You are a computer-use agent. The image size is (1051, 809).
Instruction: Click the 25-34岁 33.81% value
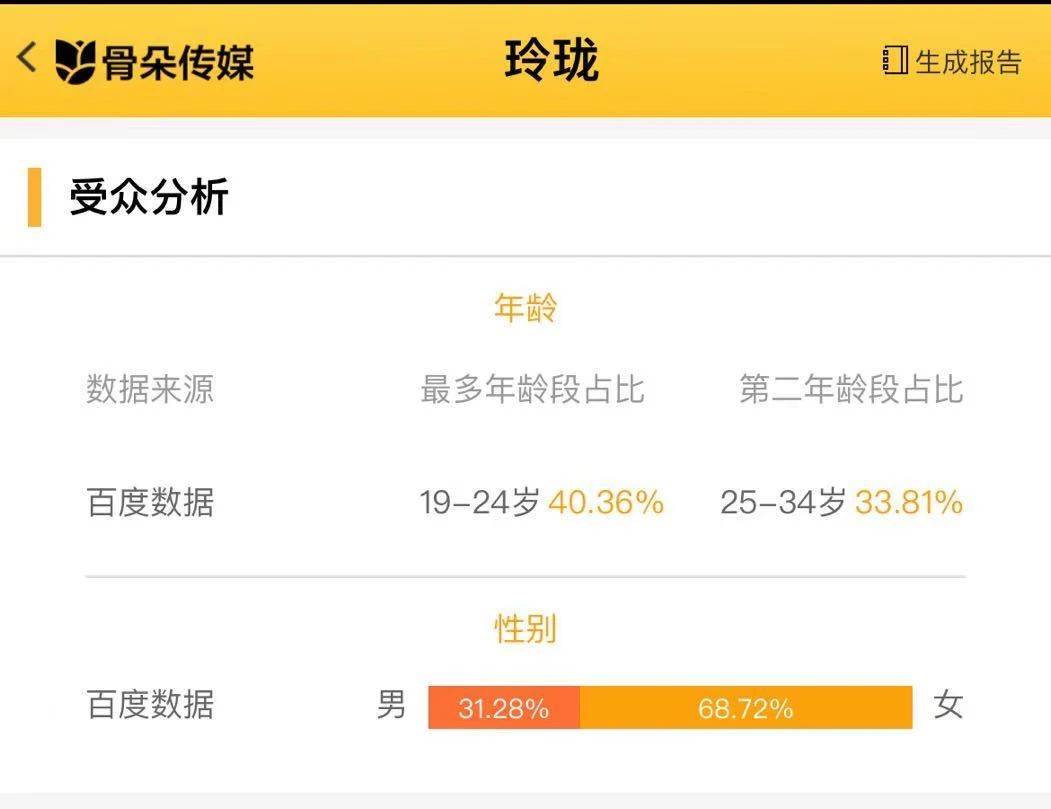click(841, 502)
